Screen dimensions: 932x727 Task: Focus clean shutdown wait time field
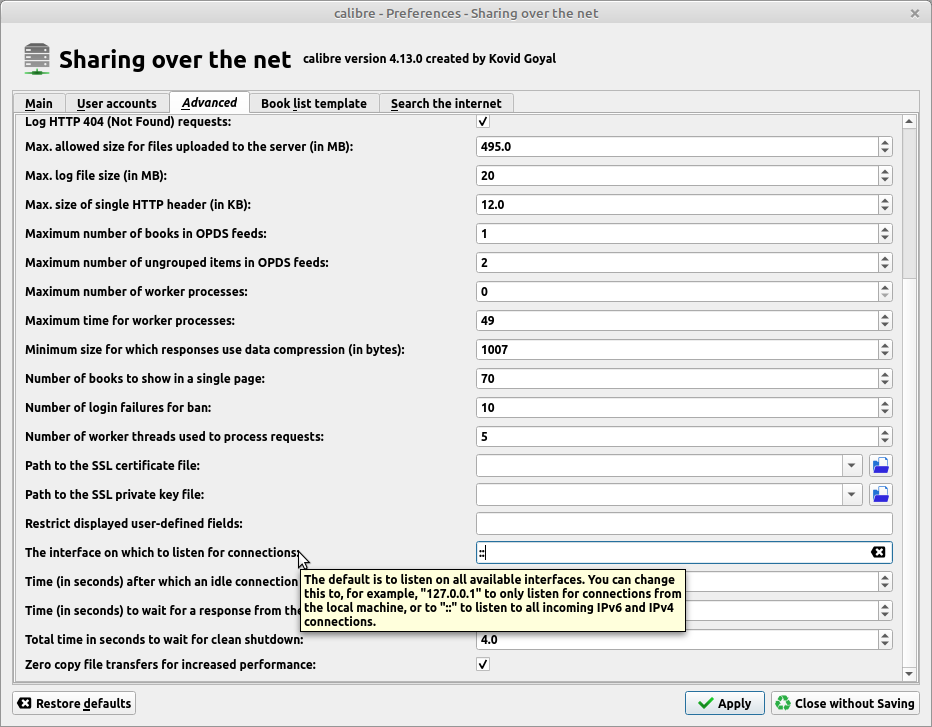tap(677, 640)
